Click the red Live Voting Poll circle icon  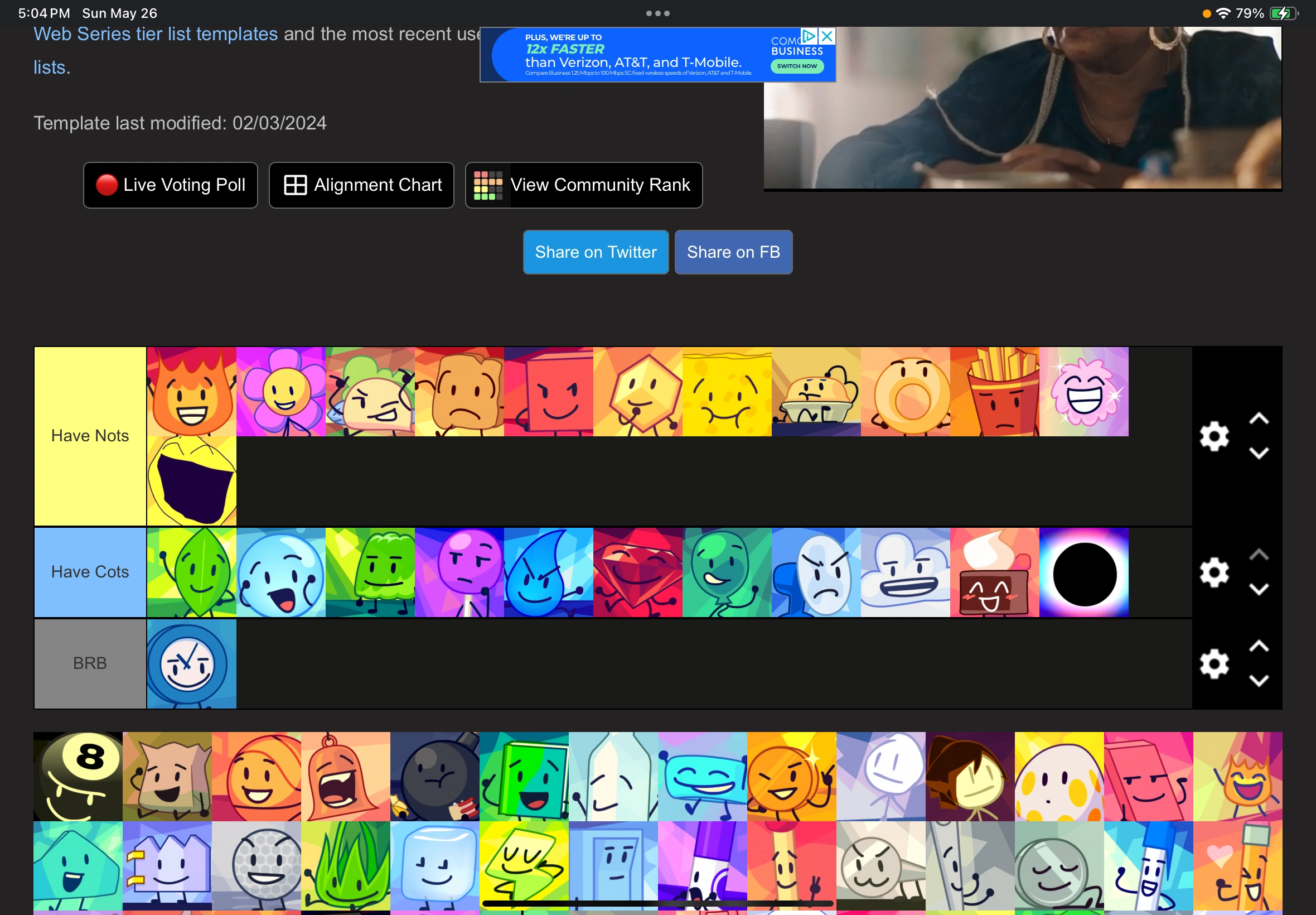click(107, 185)
